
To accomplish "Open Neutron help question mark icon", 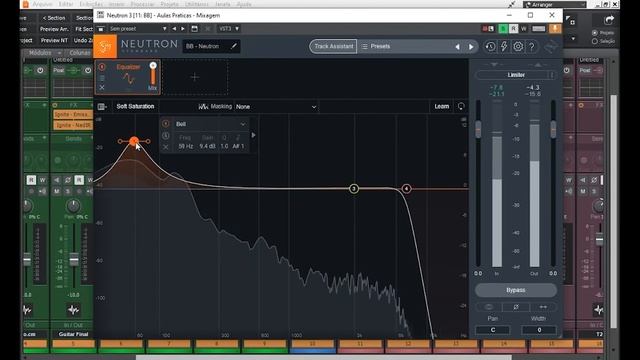I will (x=532, y=47).
